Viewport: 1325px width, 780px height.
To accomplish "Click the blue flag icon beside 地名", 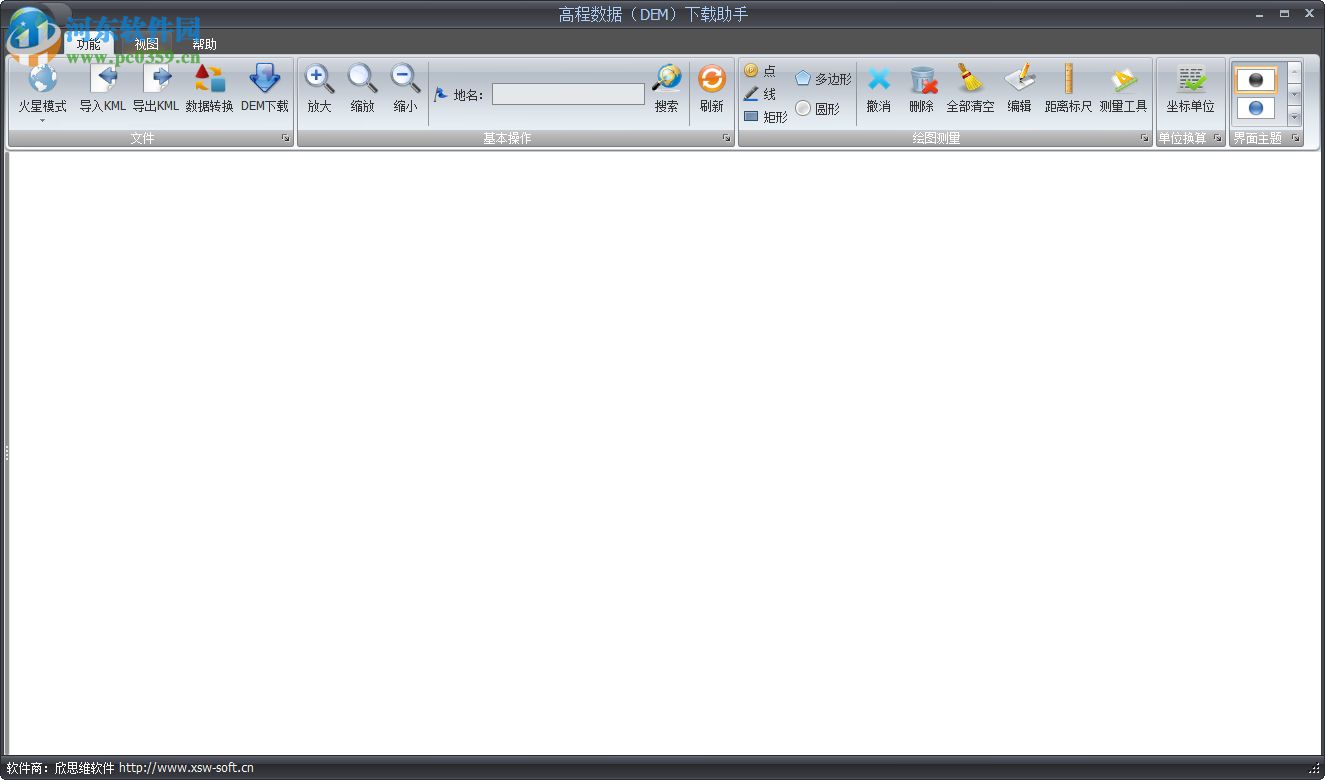I will (x=441, y=95).
